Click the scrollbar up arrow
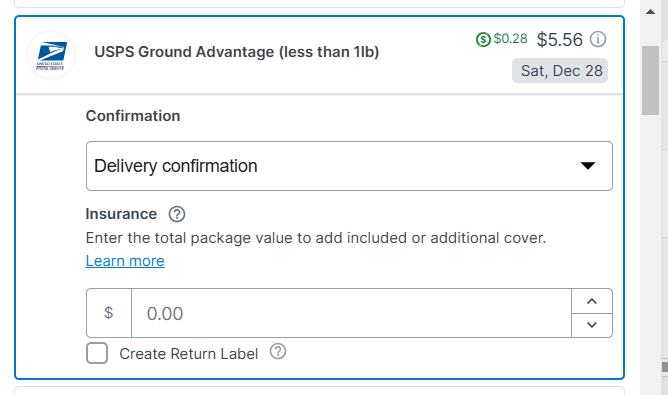Image resolution: width=668 pixels, height=395 pixels. (650, 12)
